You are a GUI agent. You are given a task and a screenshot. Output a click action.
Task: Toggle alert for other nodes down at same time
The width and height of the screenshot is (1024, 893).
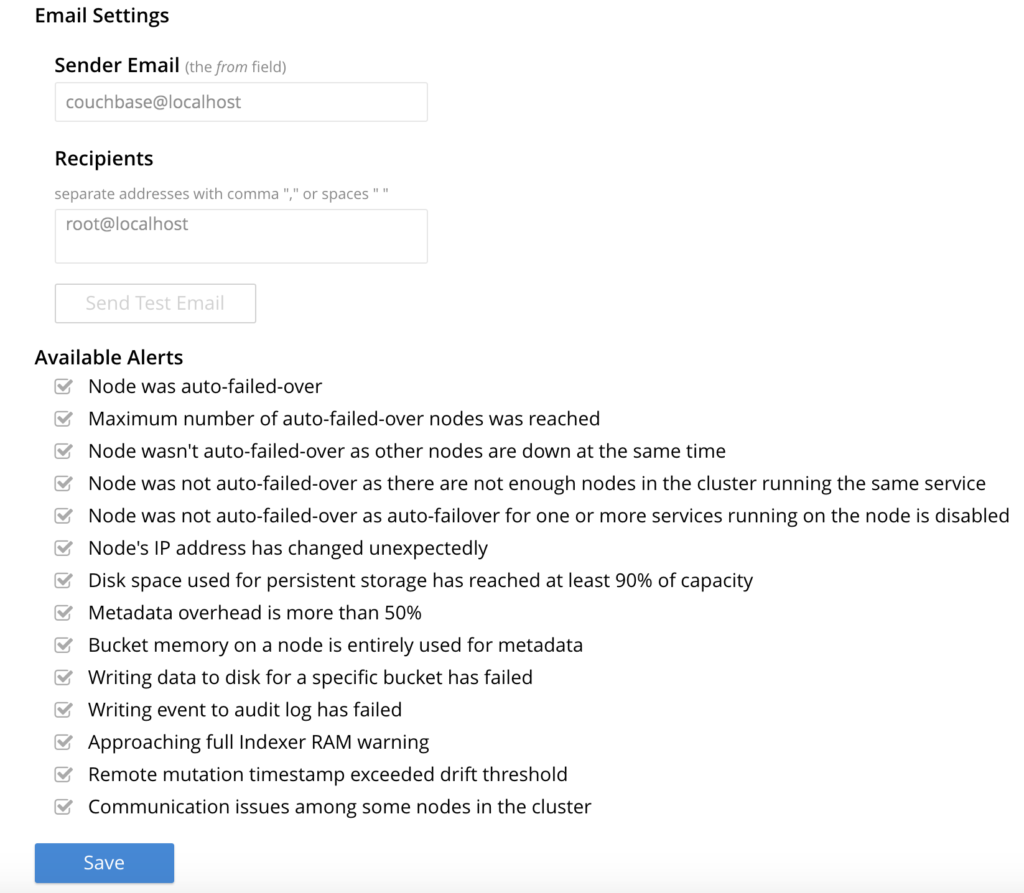[x=63, y=451]
